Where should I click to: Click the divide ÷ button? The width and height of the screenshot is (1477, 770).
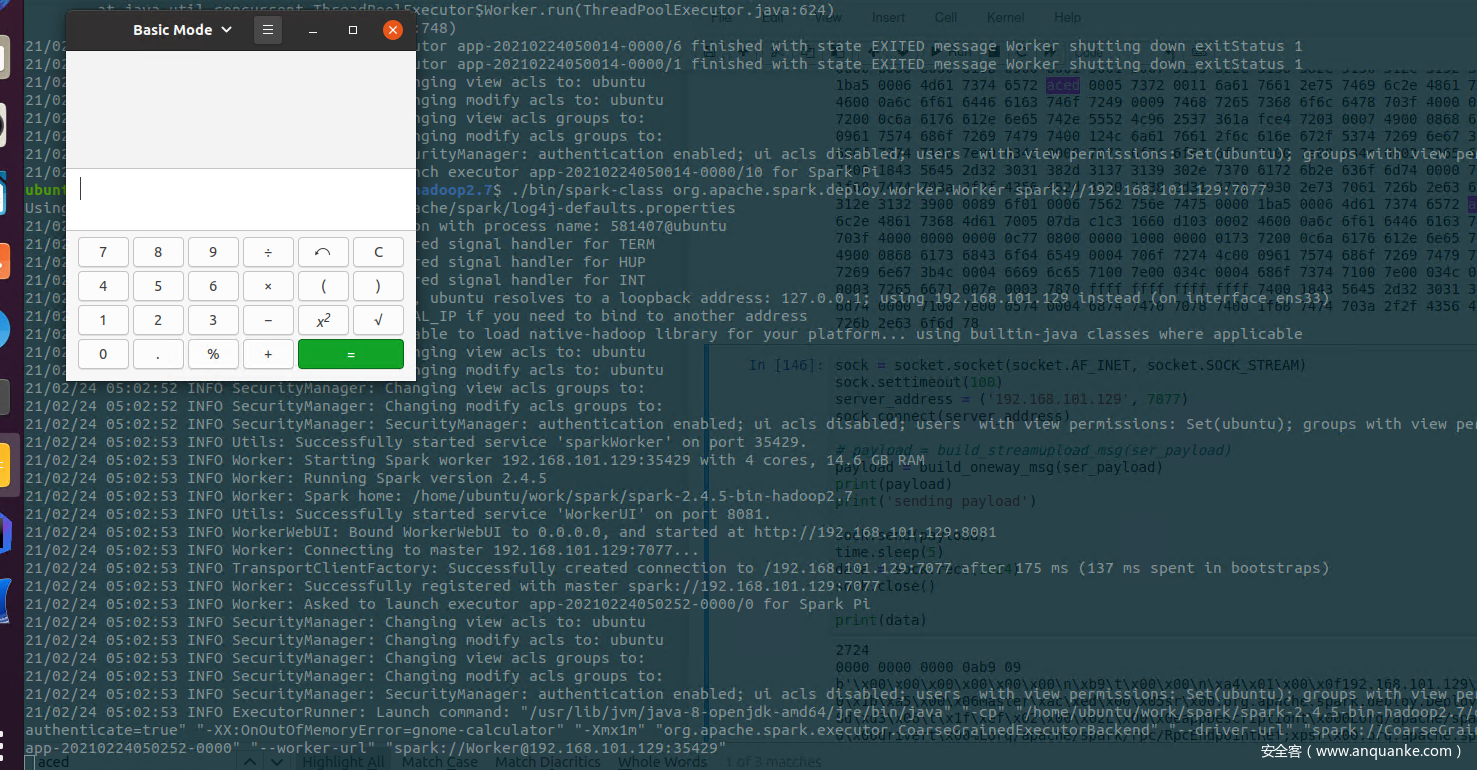click(268, 252)
